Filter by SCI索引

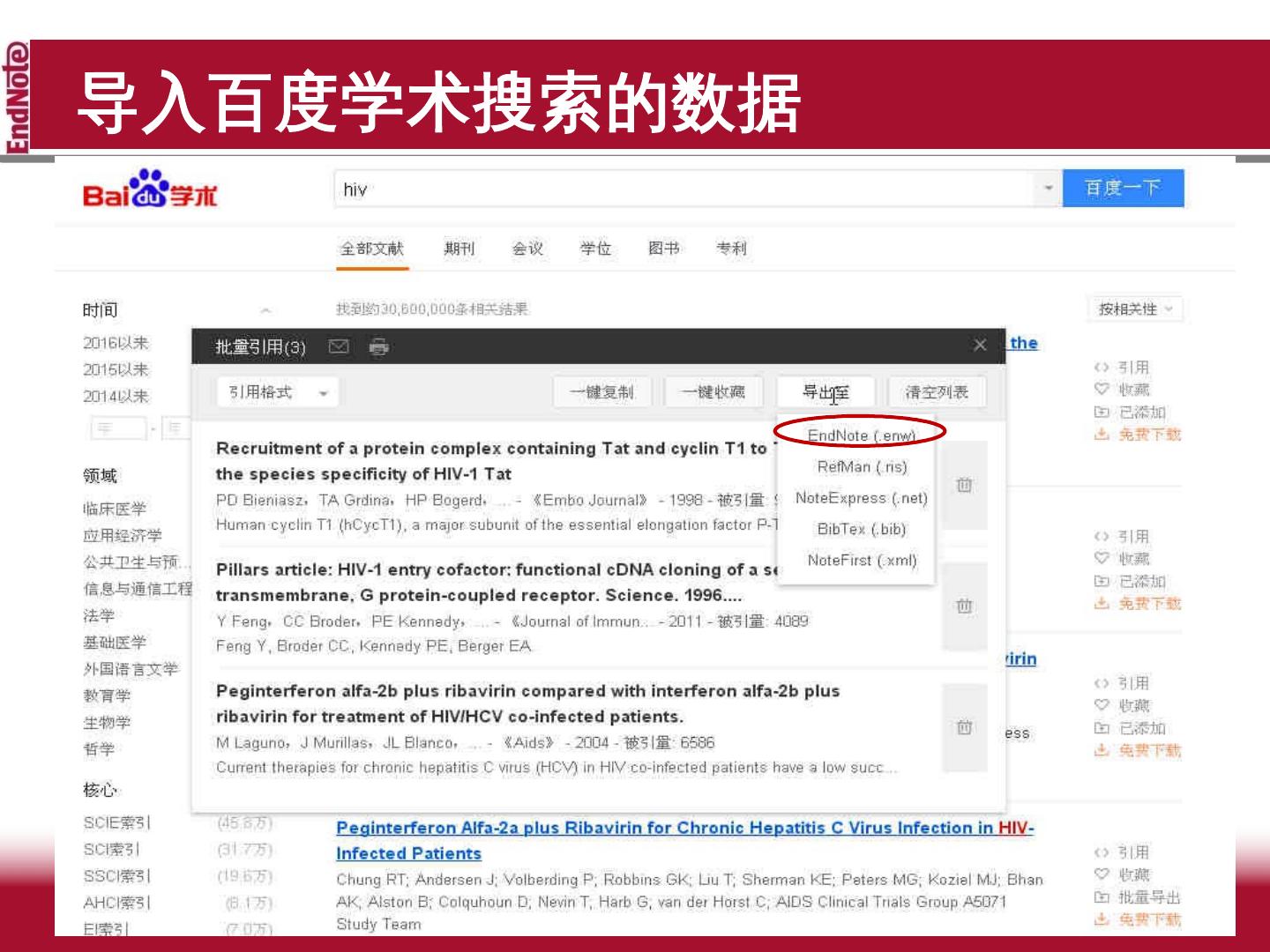(111, 850)
